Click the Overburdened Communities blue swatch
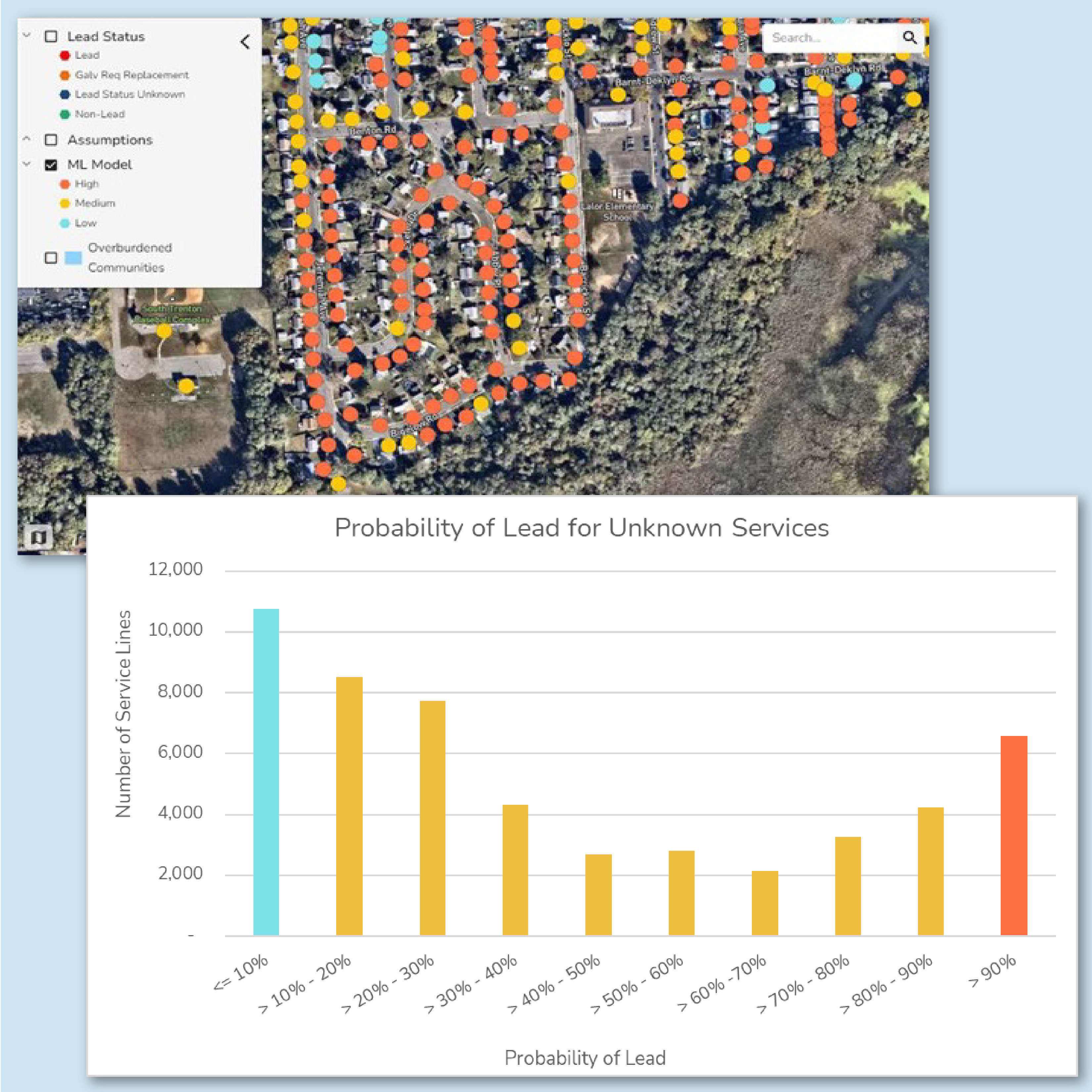The image size is (1092, 1092). point(73,258)
